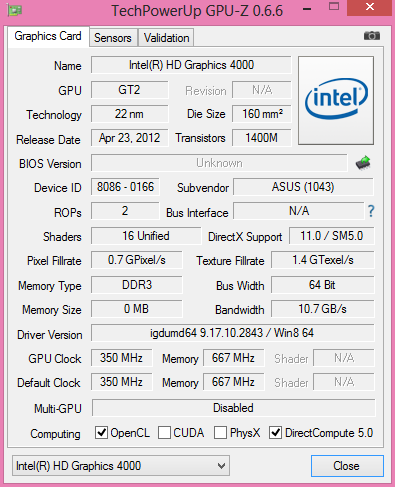Maximize the GPU-Z window
Viewport: 395px width, 487px height.
click(x=334, y=7)
